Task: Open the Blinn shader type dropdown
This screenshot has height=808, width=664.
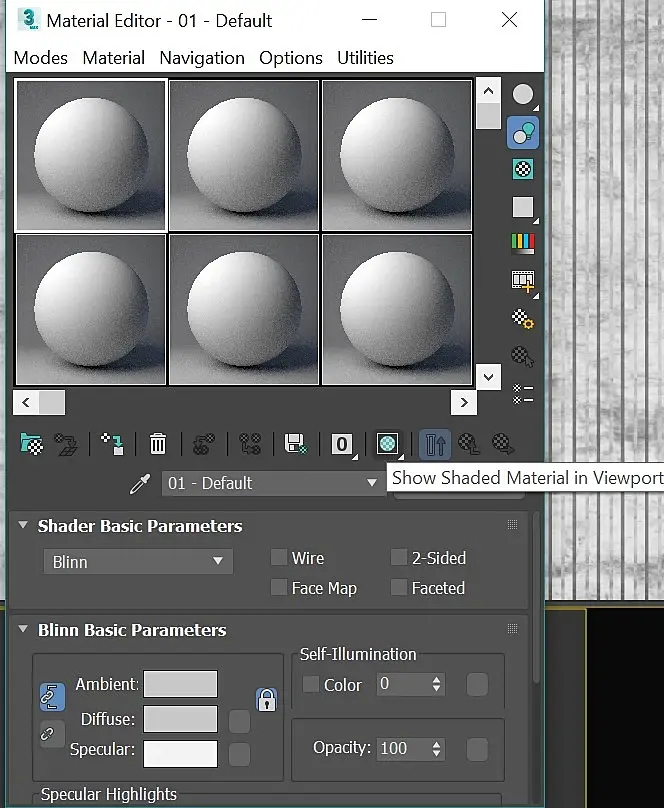Action: click(x=138, y=562)
